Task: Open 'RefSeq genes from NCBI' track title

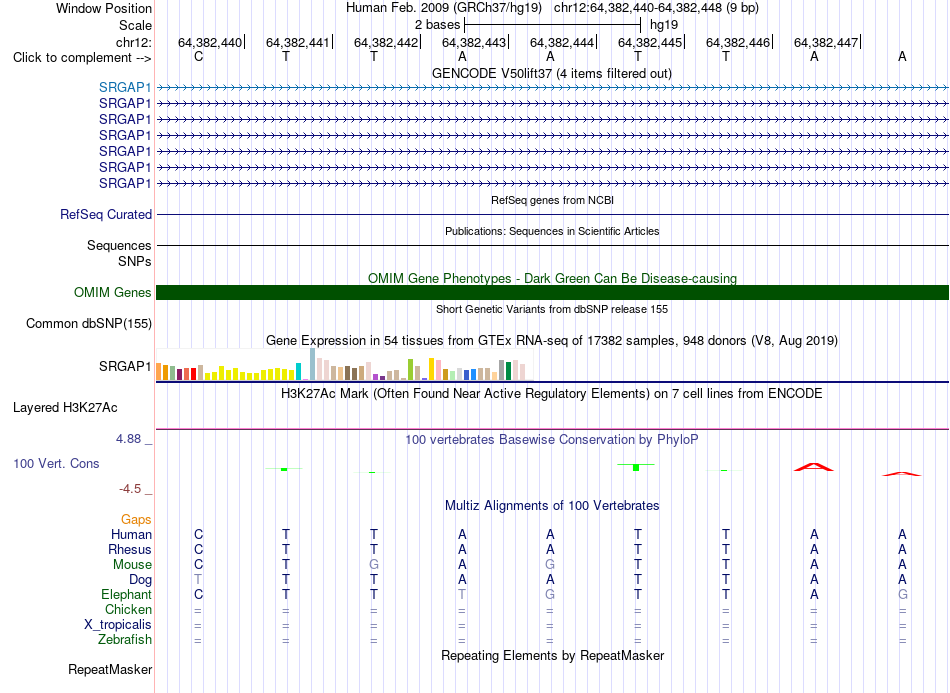Action: [x=552, y=200]
